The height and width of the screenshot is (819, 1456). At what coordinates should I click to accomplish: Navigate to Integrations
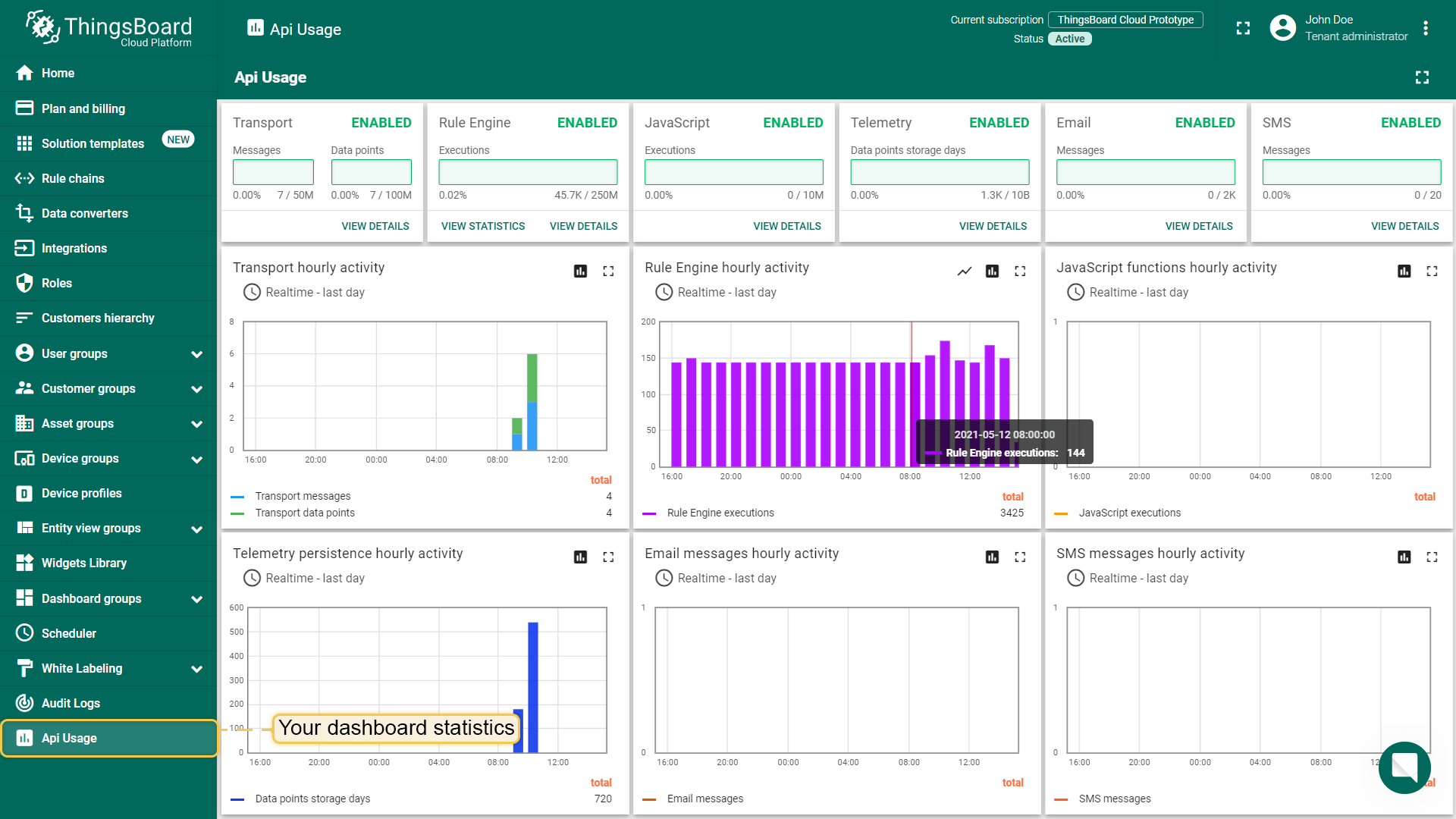(108, 248)
